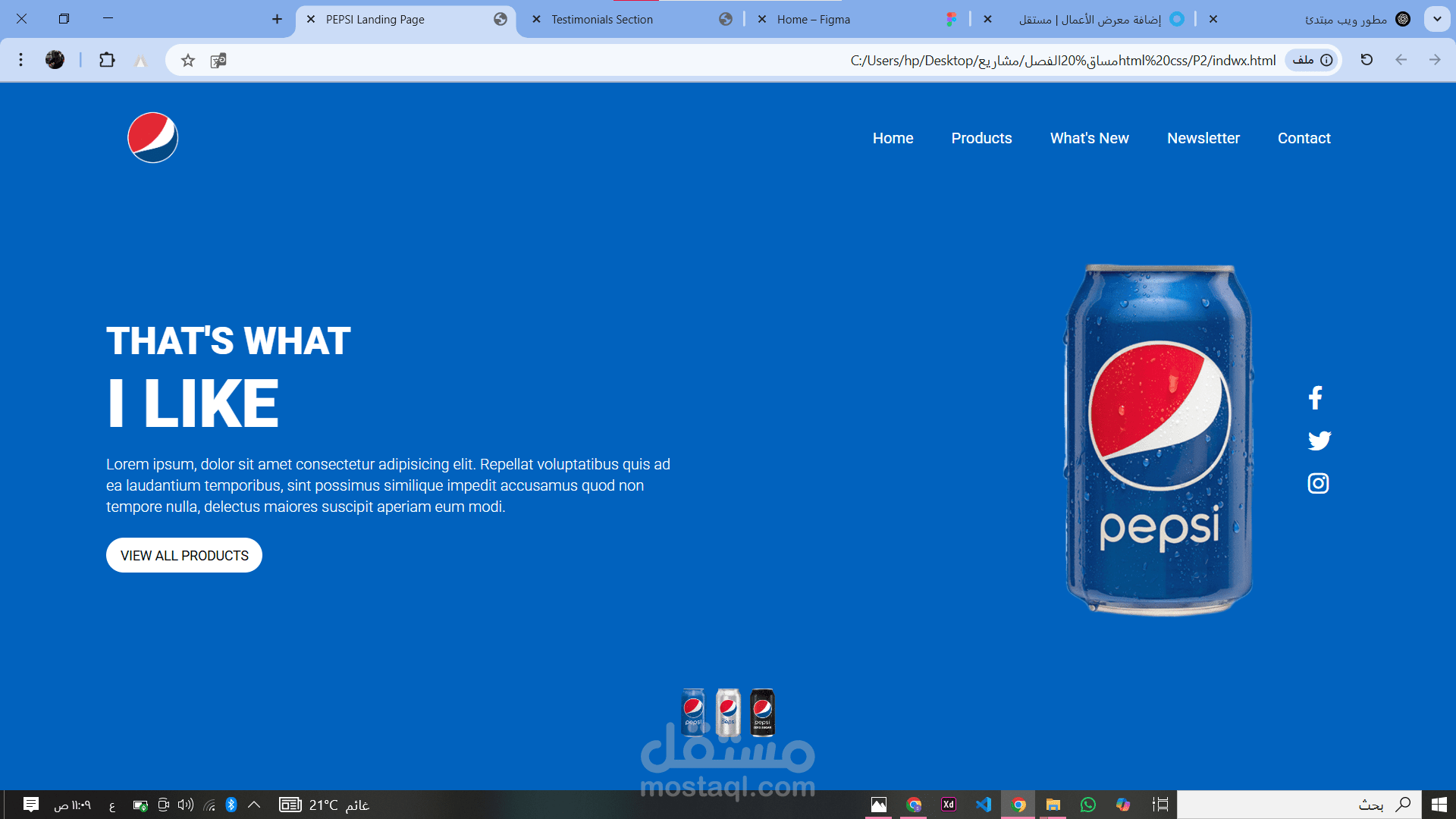This screenshot has width=1456, height=819.
Task: Go to the What's New nav link
Action: 1089,138
